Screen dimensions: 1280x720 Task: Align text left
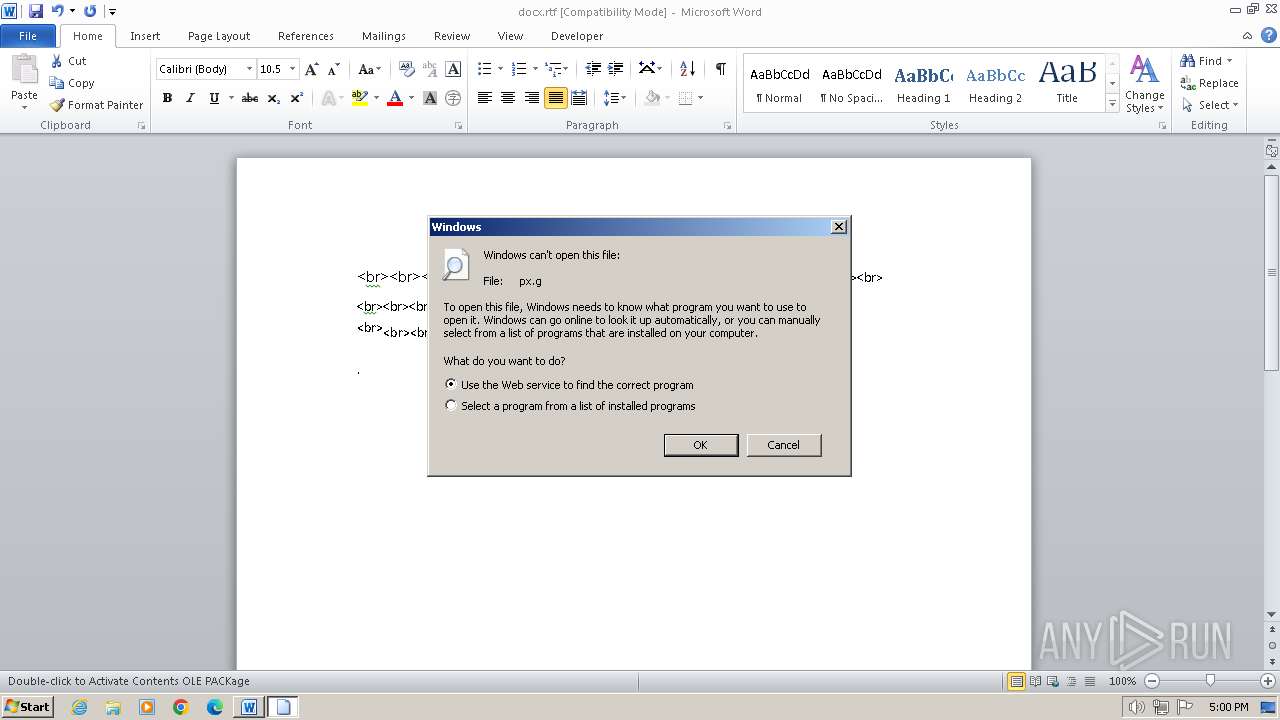485,98
